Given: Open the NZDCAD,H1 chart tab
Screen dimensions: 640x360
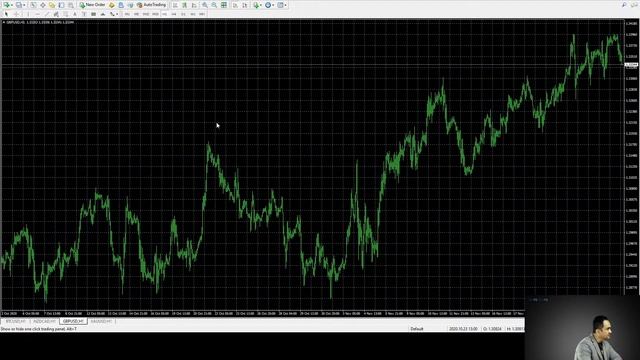Looking at the screenshot, I should pyautogui.click(x=44, y=322).
